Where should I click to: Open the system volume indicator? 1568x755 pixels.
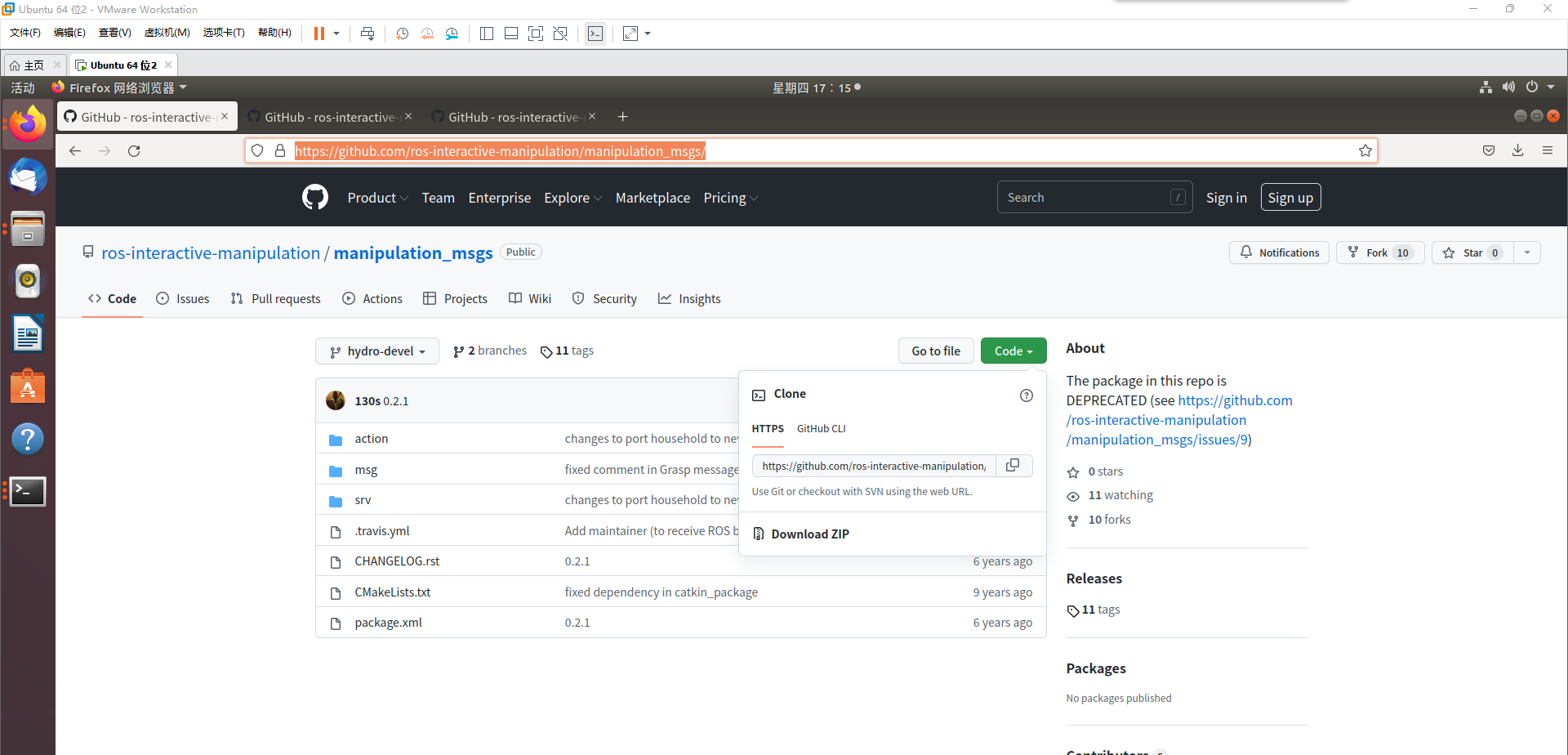(1508, 87)
